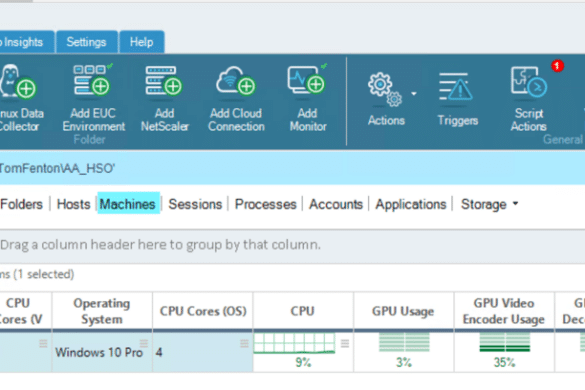This screenshot has height=390, width=585.
Task: Click Add EUC Environment icon
Action: (92, 81)
